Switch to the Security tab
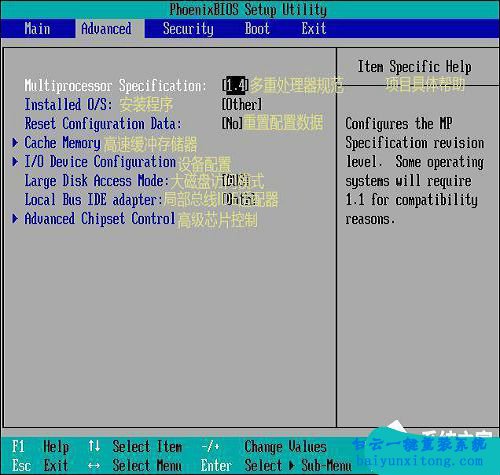 point(188,29)
